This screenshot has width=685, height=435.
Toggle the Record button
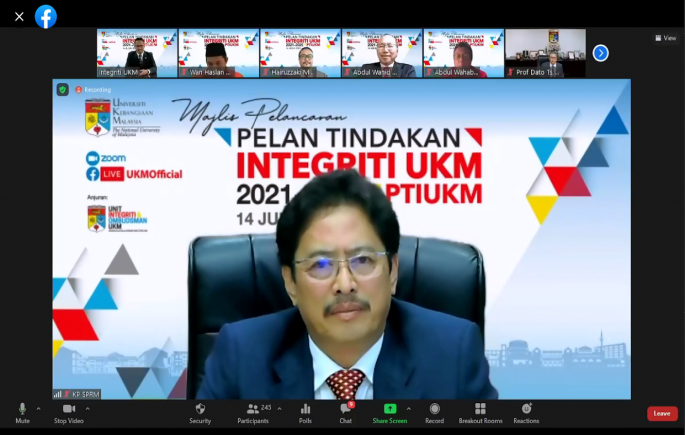(x=434, y=409)
